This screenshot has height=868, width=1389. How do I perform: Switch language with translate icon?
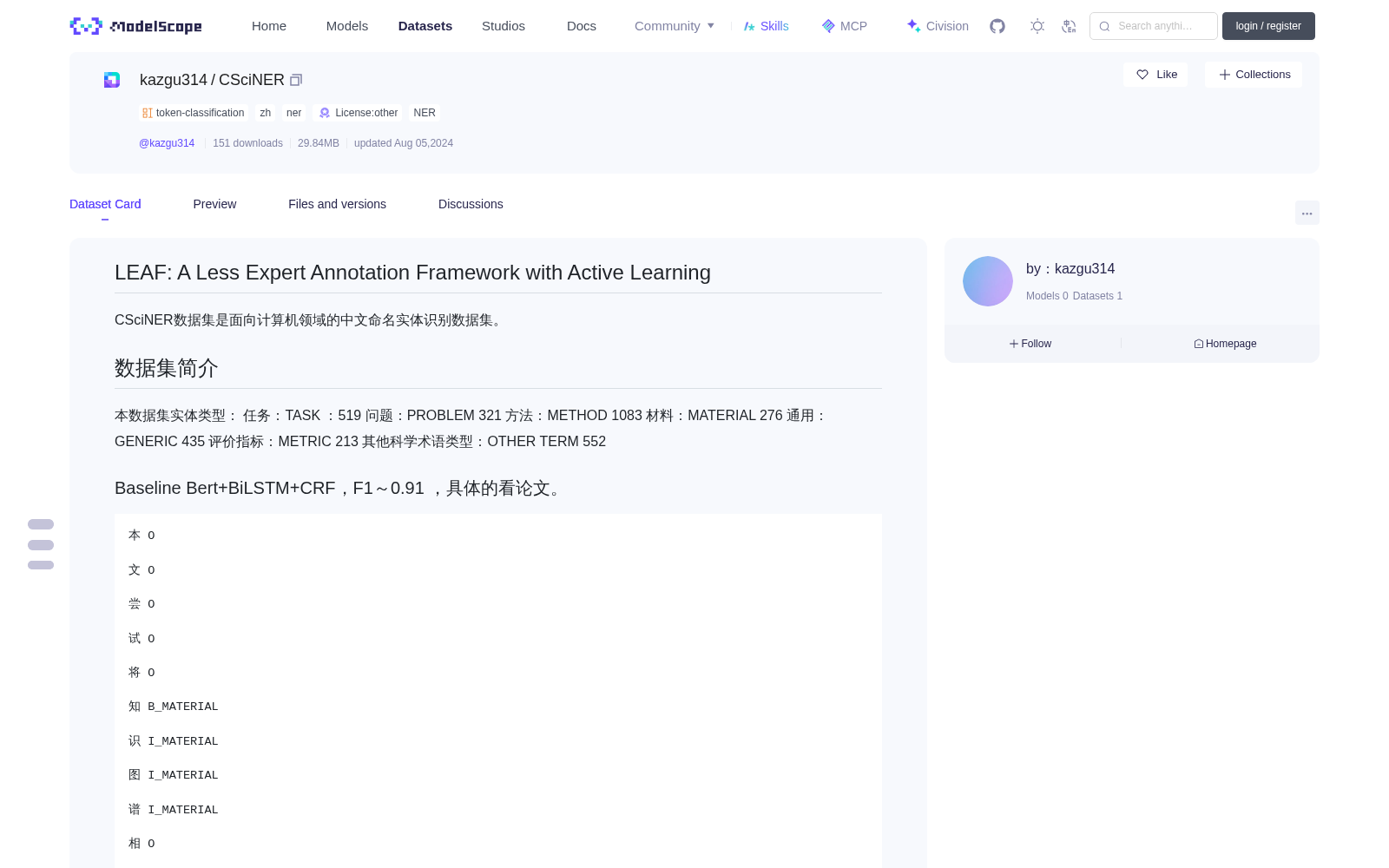click(x=1070, y=26)
